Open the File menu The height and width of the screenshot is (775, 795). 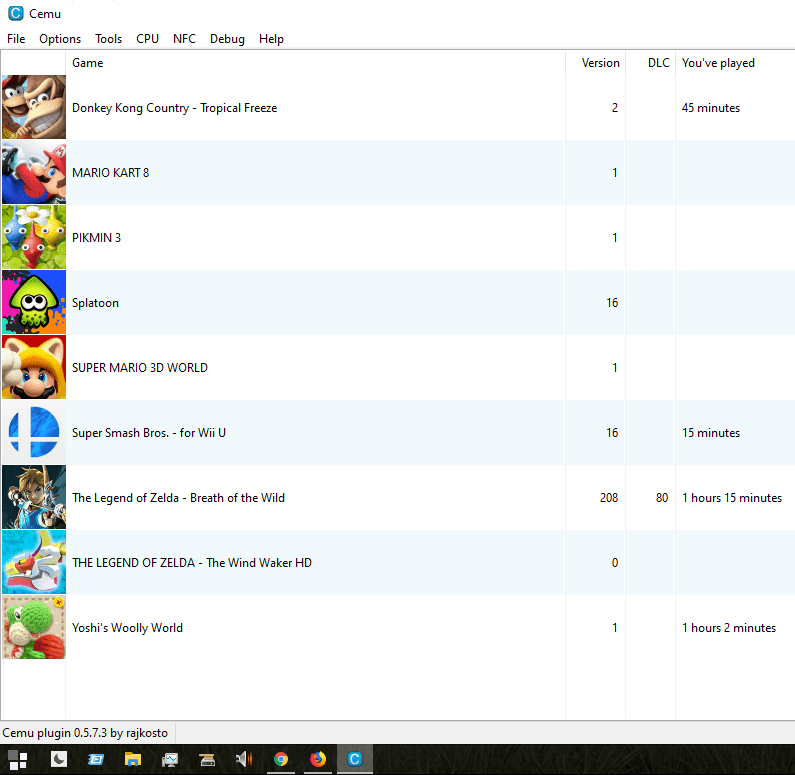click(16, 39)
